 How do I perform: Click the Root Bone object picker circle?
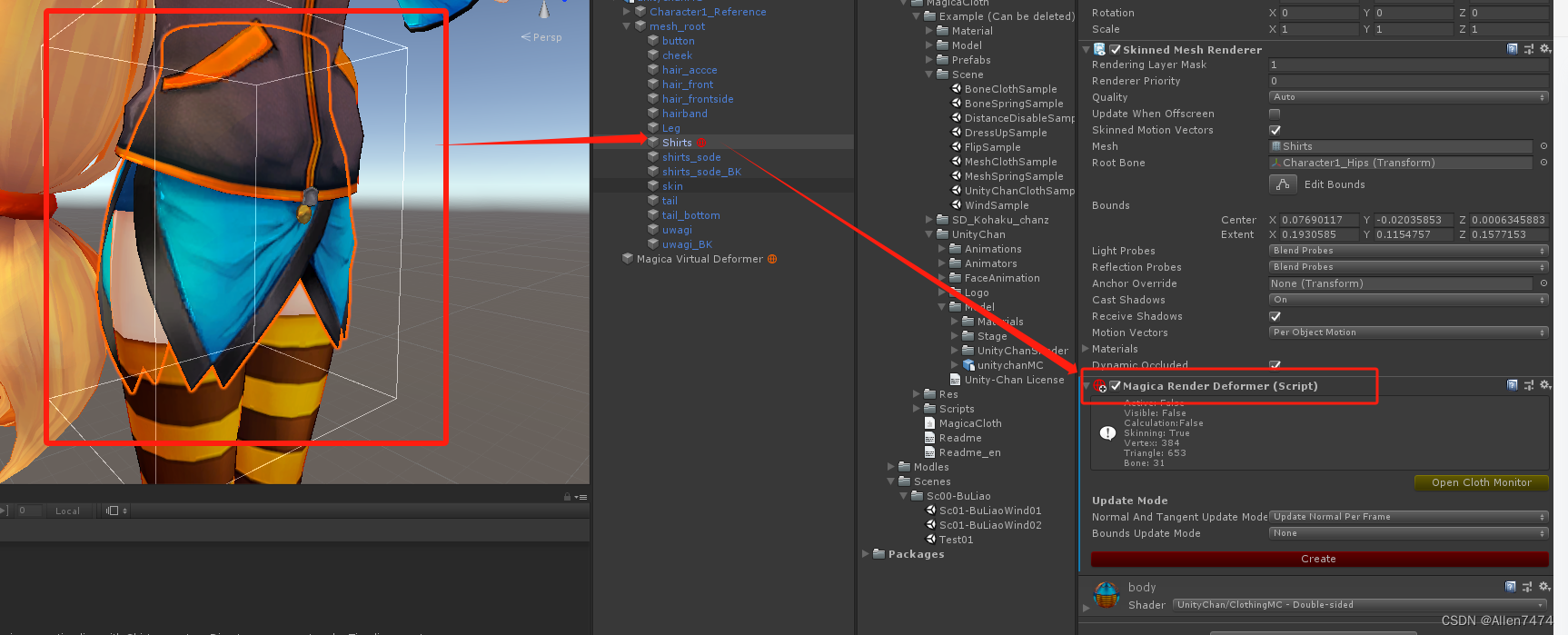tap(1543, 163)
